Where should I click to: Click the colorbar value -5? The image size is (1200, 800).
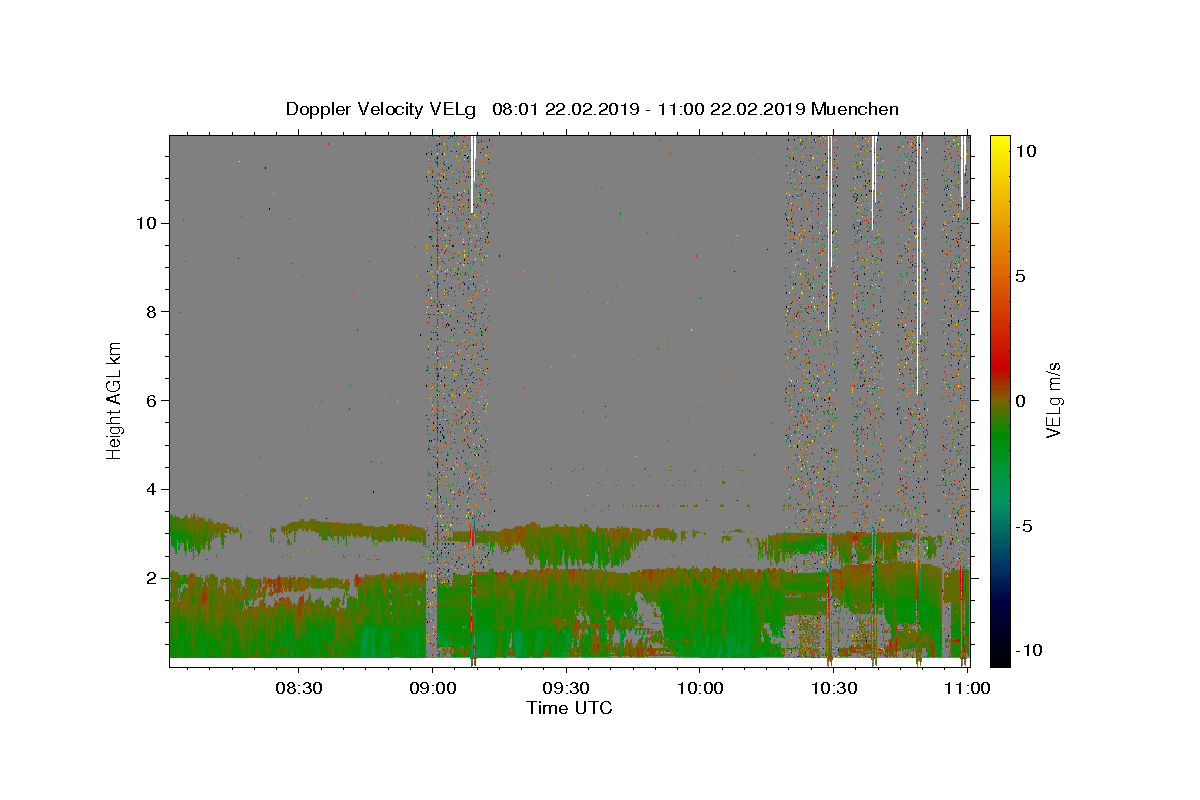pyautogui.click(x=1024, y=525)
